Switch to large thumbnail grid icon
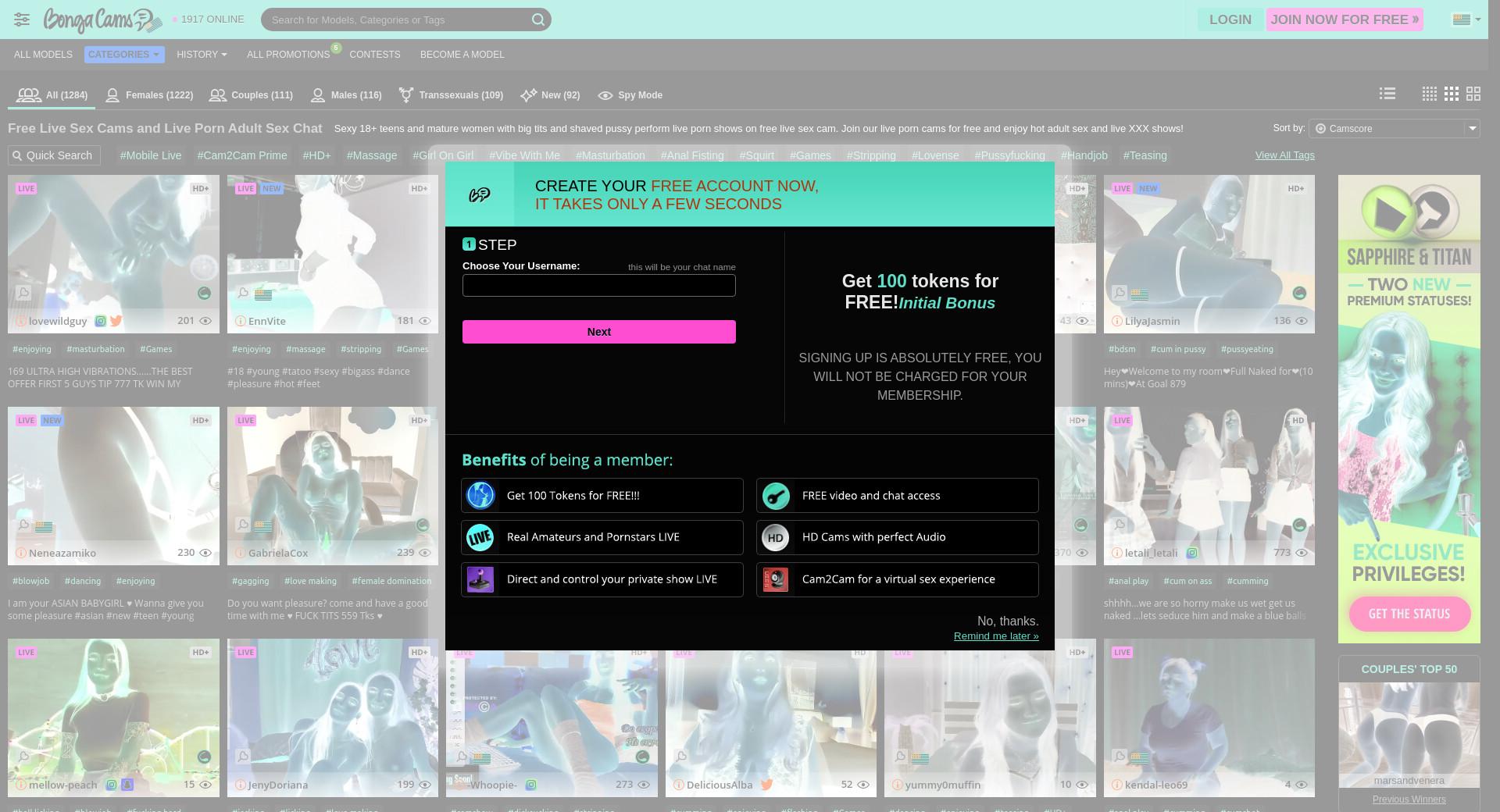1500x812 pixels. tap(1473, 94)
